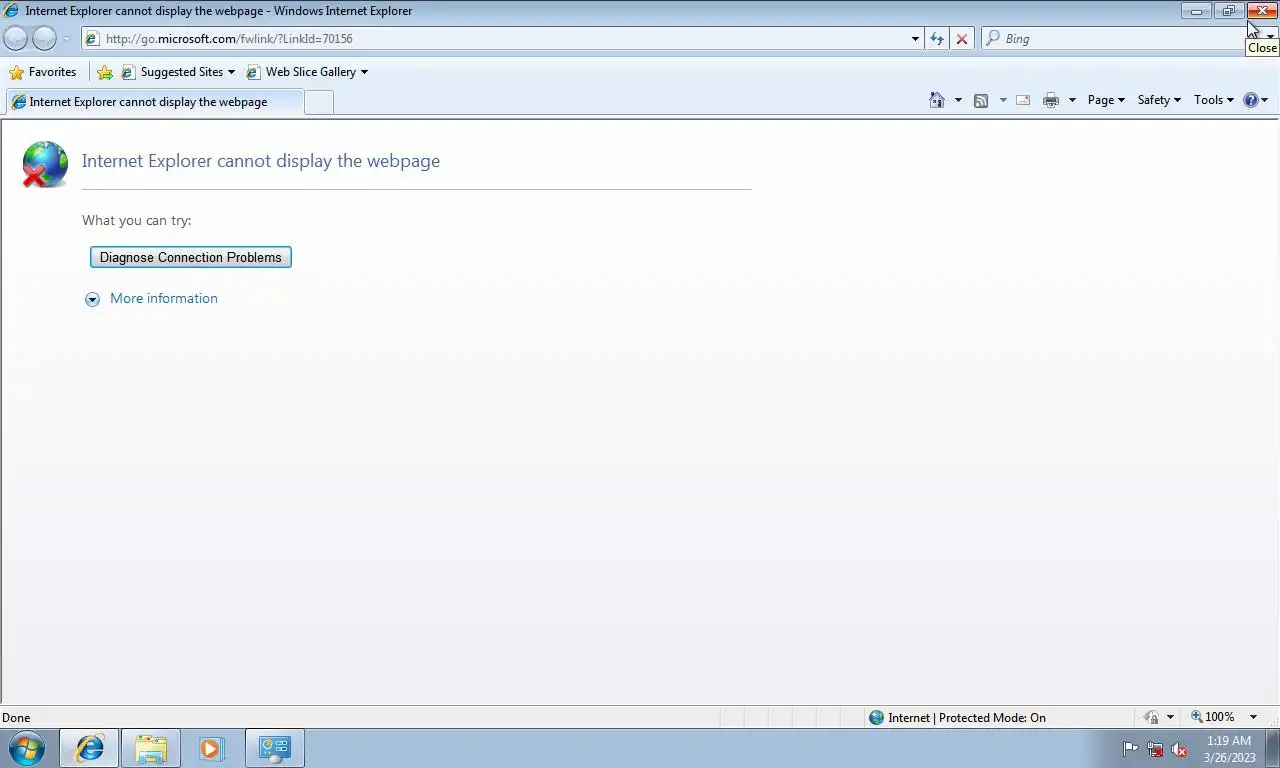Click the magnifier Search icon
This screenshot has height=768, width=1280.
click(x=993, y=39)
